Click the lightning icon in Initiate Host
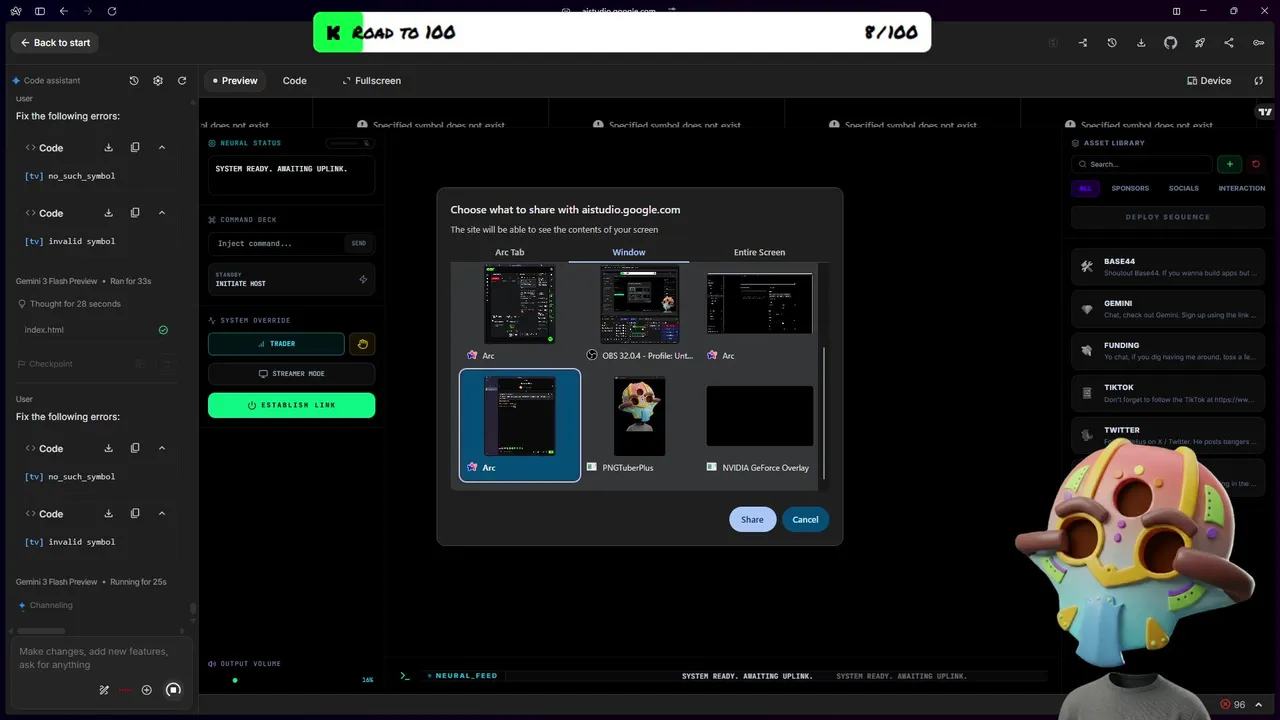Image resolution: width=1280 pixels, height=720 pixels. pos(363,279)
